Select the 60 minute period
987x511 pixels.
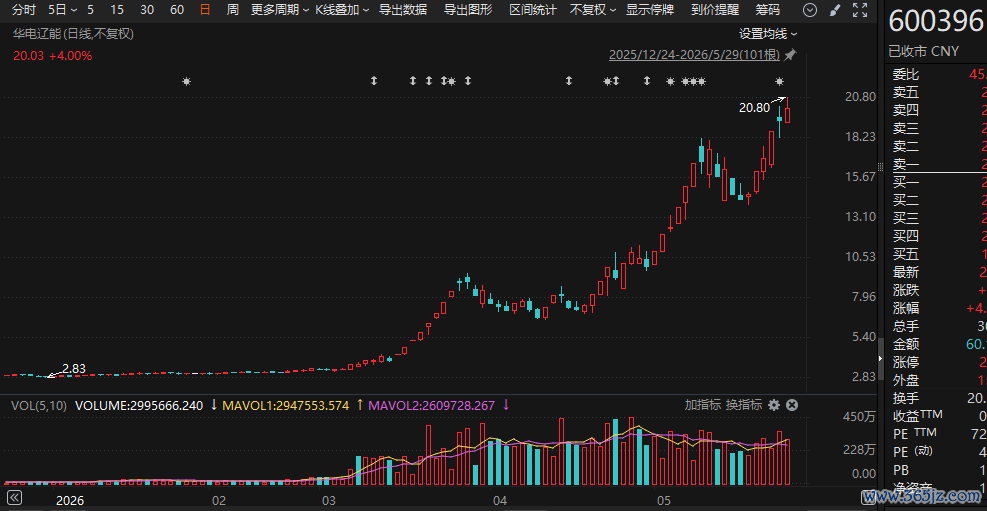pyautogui.click(x=177, y=9)
